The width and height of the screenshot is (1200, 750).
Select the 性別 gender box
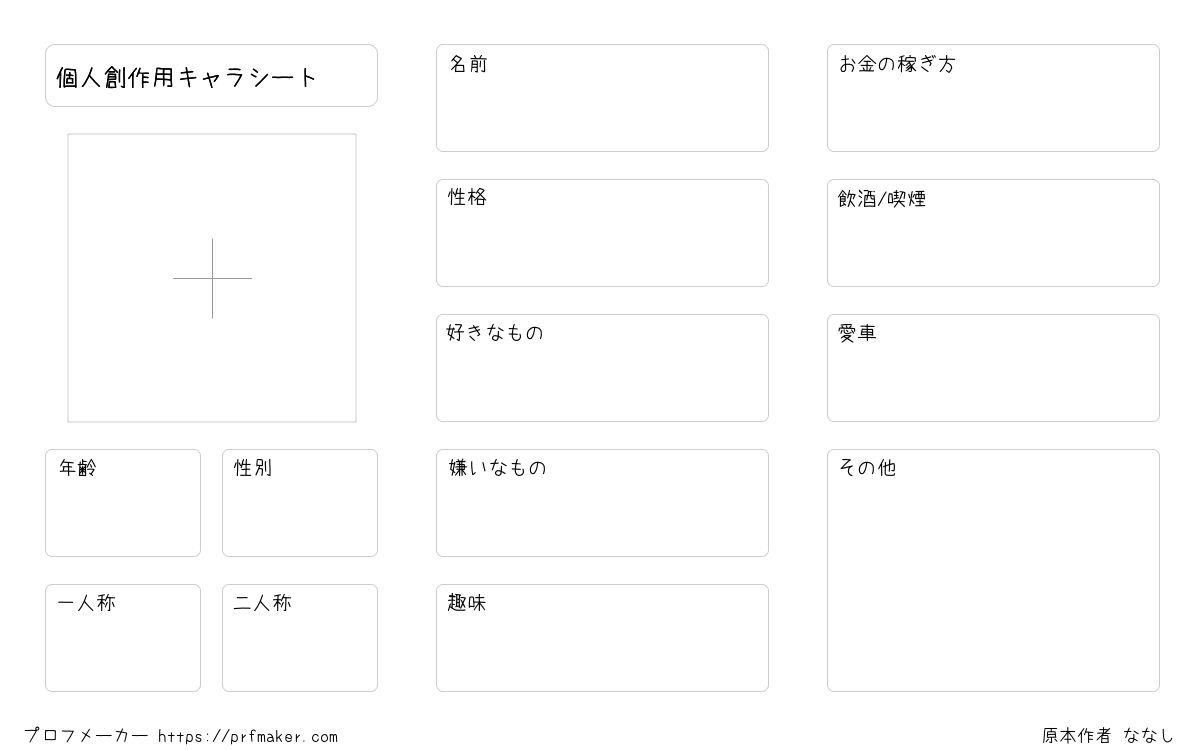pyautogui.click(x=300, y=503)
